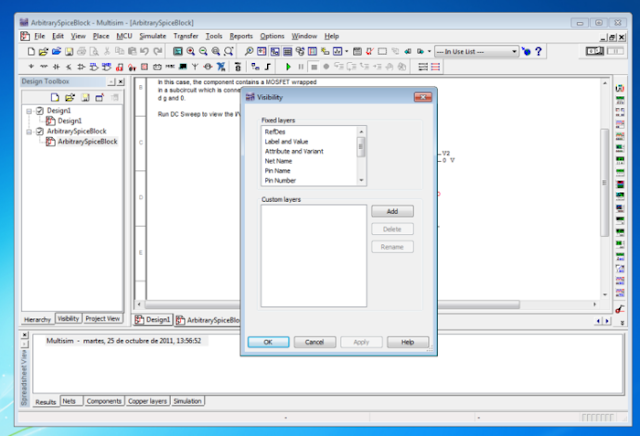Viewport: 640px width, 436px height.
Task: Click the Fixed layers list scrollbar down arrow
Action: [361, 180]
